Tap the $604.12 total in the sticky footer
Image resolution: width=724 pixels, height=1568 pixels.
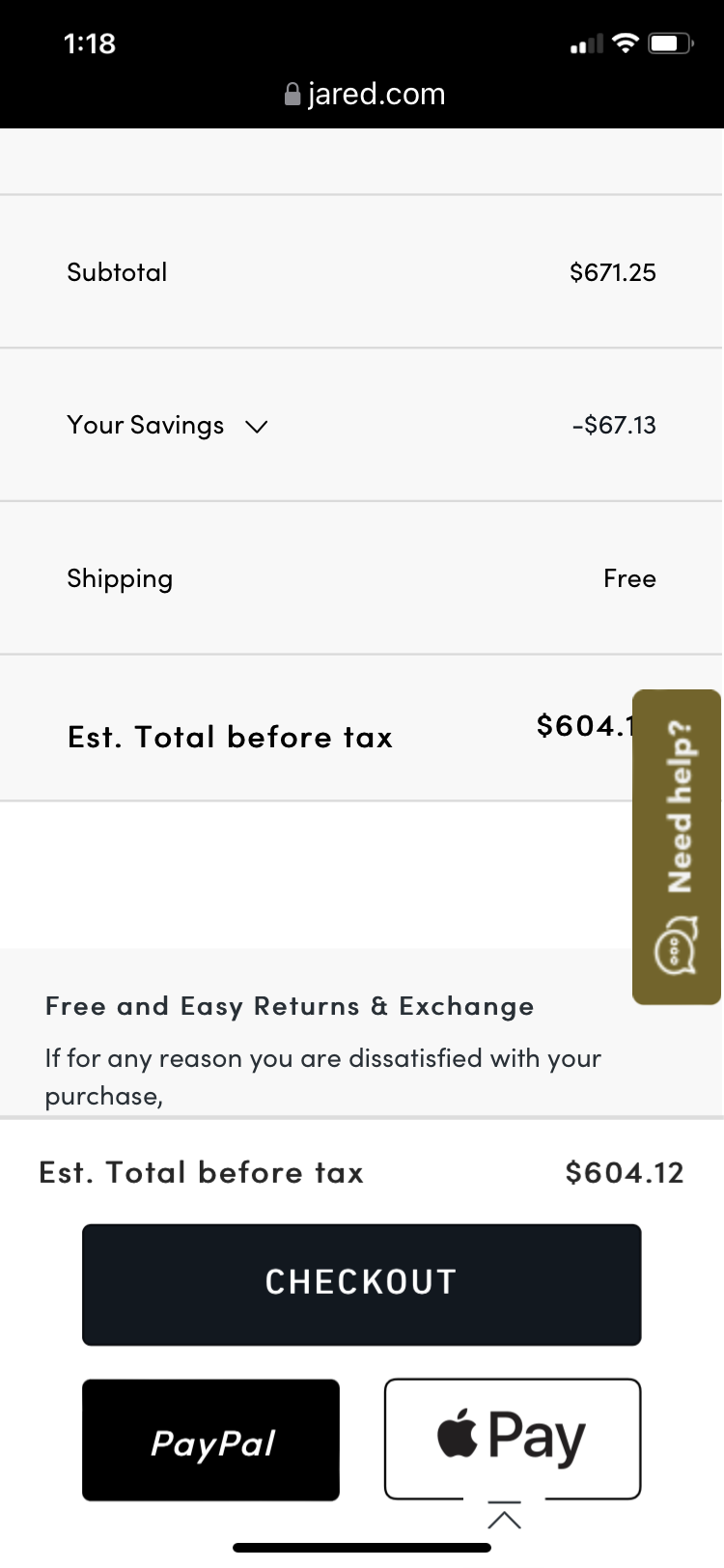click(625, 1172)
